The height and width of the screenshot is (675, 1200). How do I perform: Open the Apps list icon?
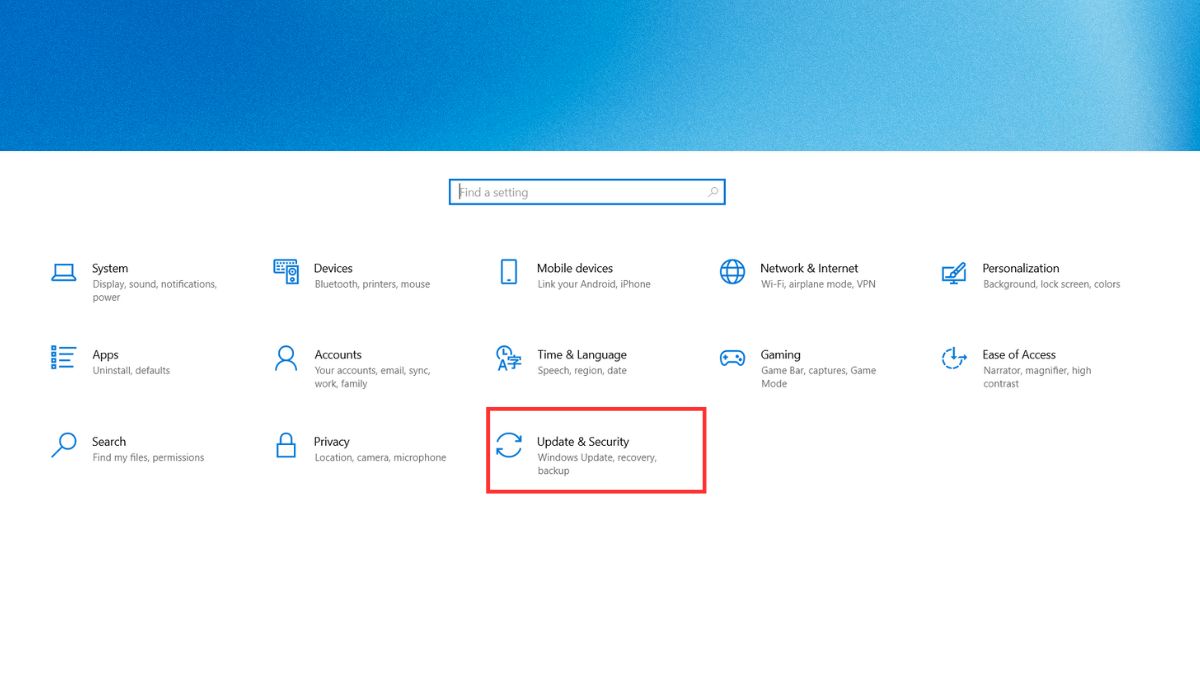point(64,358)
